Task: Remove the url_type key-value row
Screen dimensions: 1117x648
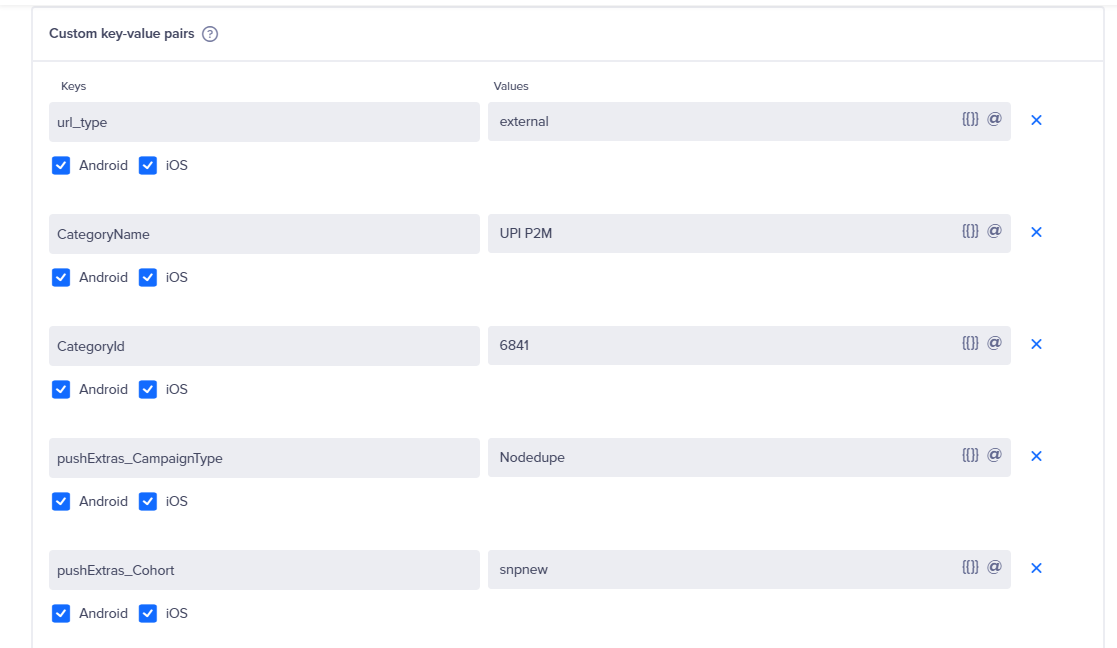Action: tap(1036, 120)
